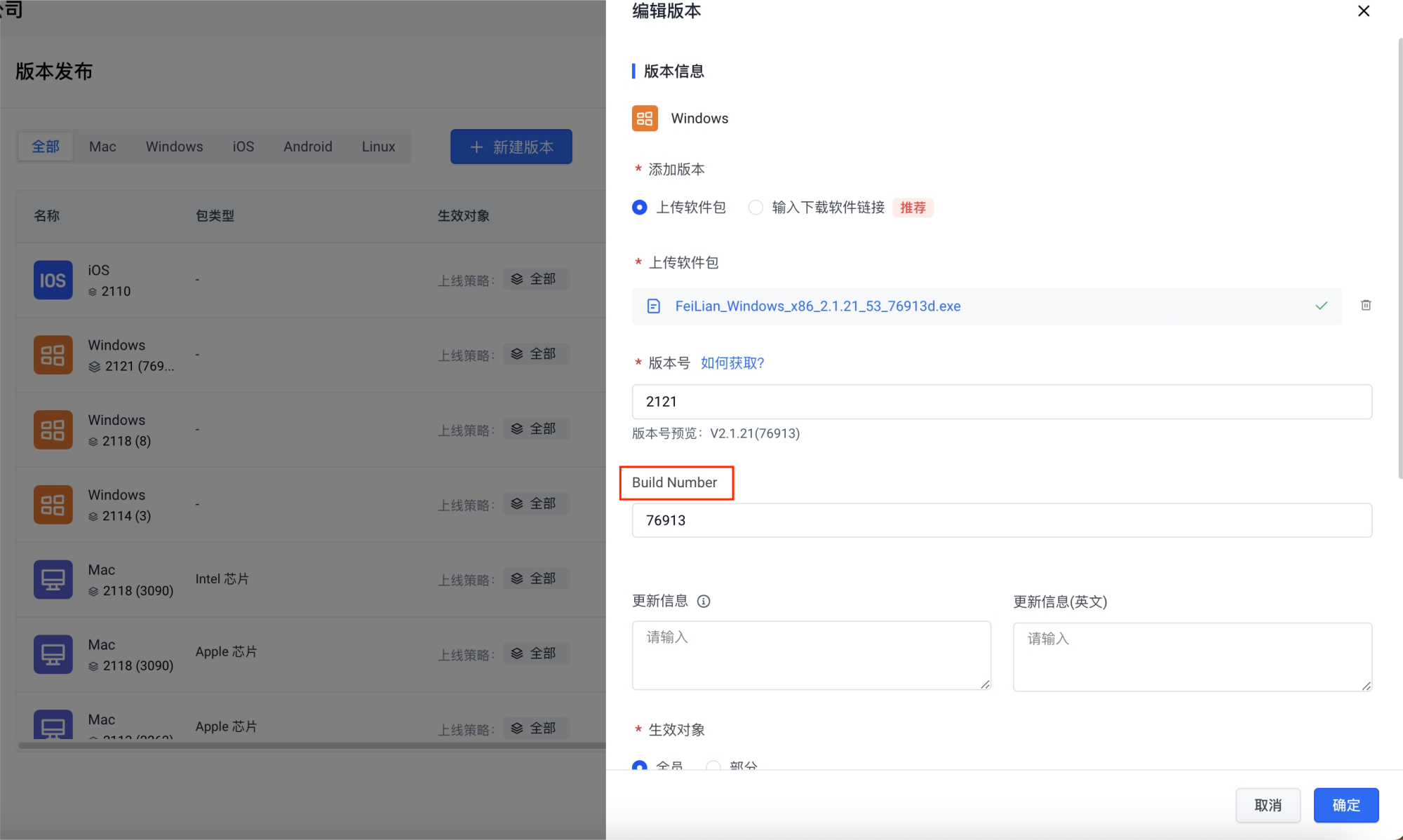Click the iOS platform icon in the list
The width and height of the screenshot is (1403, 840).
pyautogui.click(x=53, y=280)
